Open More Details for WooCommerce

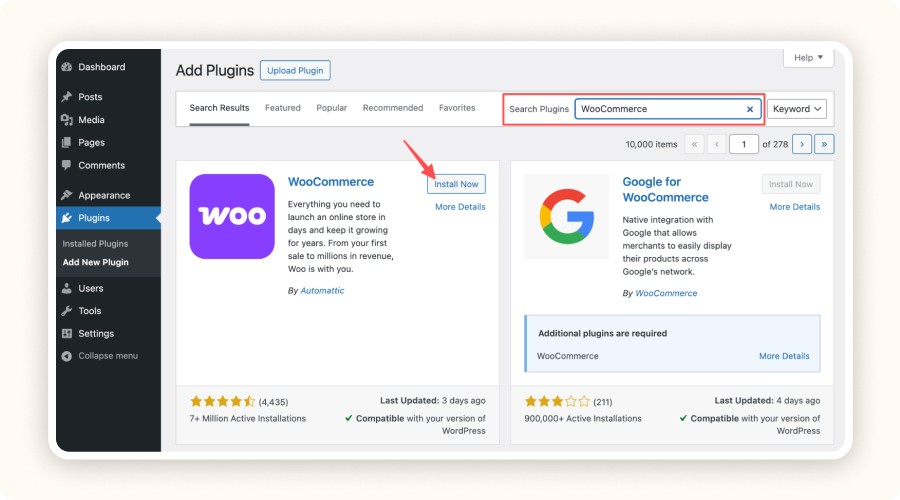(460, 207)
